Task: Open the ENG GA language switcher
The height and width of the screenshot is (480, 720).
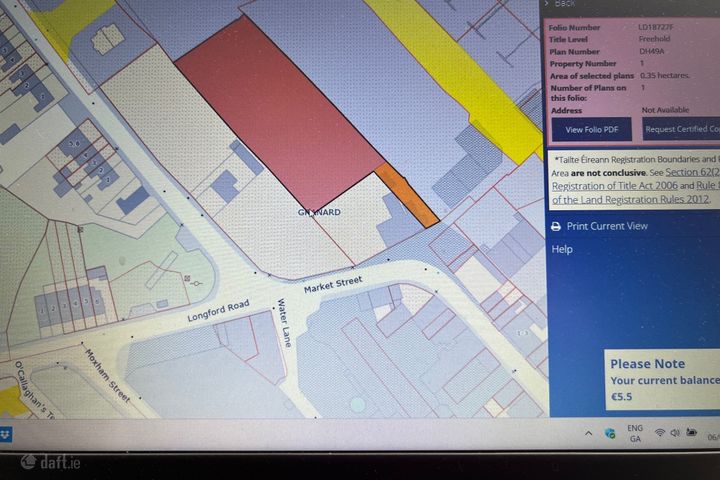Action: (x=635, y=433)
